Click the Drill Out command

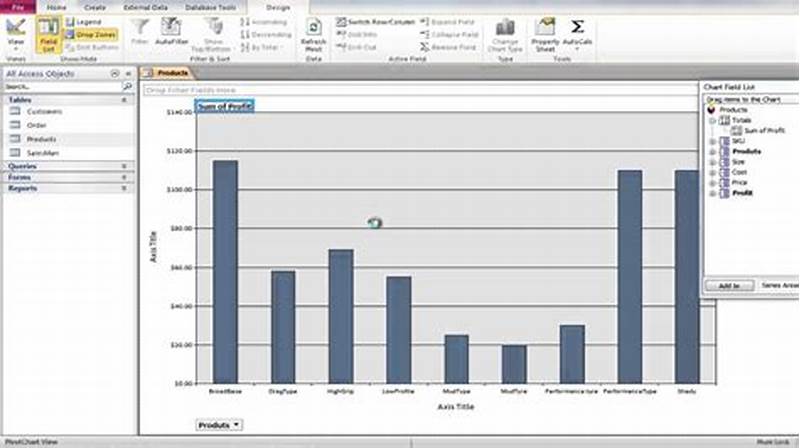(356, 47)
